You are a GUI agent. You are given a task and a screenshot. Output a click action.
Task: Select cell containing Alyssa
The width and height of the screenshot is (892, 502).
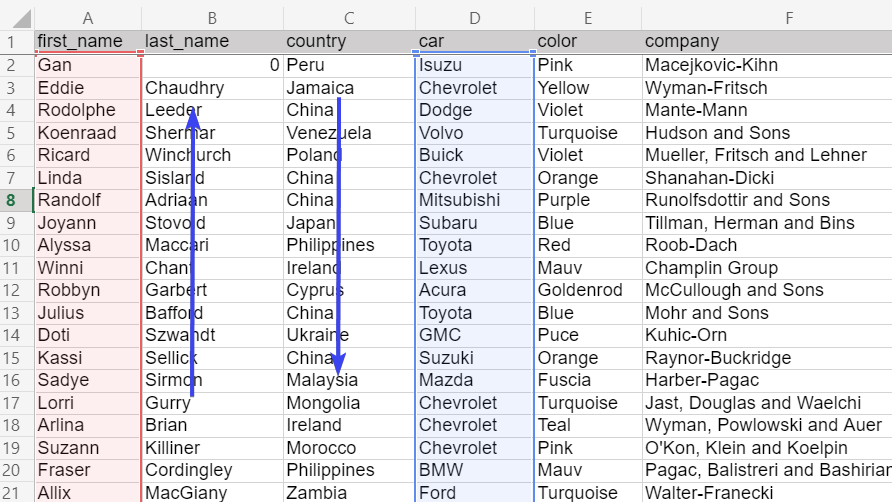[88, 245]
